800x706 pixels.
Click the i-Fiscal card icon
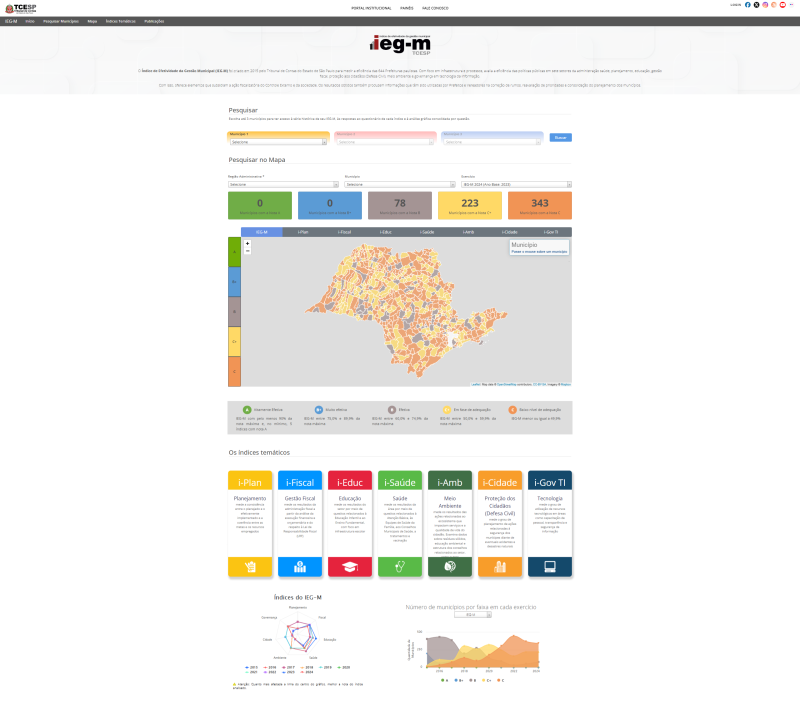300,566
